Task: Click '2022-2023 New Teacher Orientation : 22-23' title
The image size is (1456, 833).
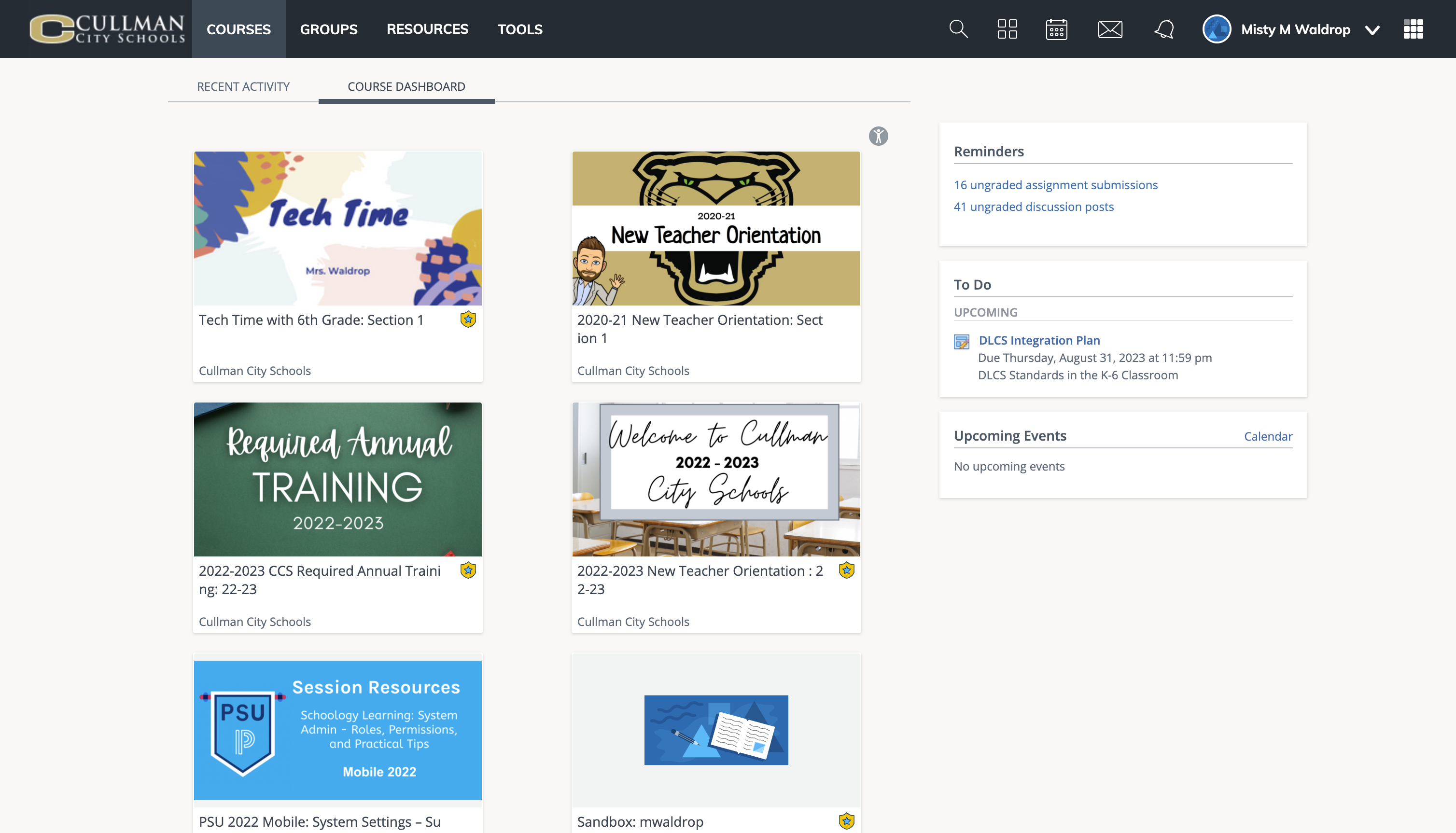Action: click(x=700, y=580)
